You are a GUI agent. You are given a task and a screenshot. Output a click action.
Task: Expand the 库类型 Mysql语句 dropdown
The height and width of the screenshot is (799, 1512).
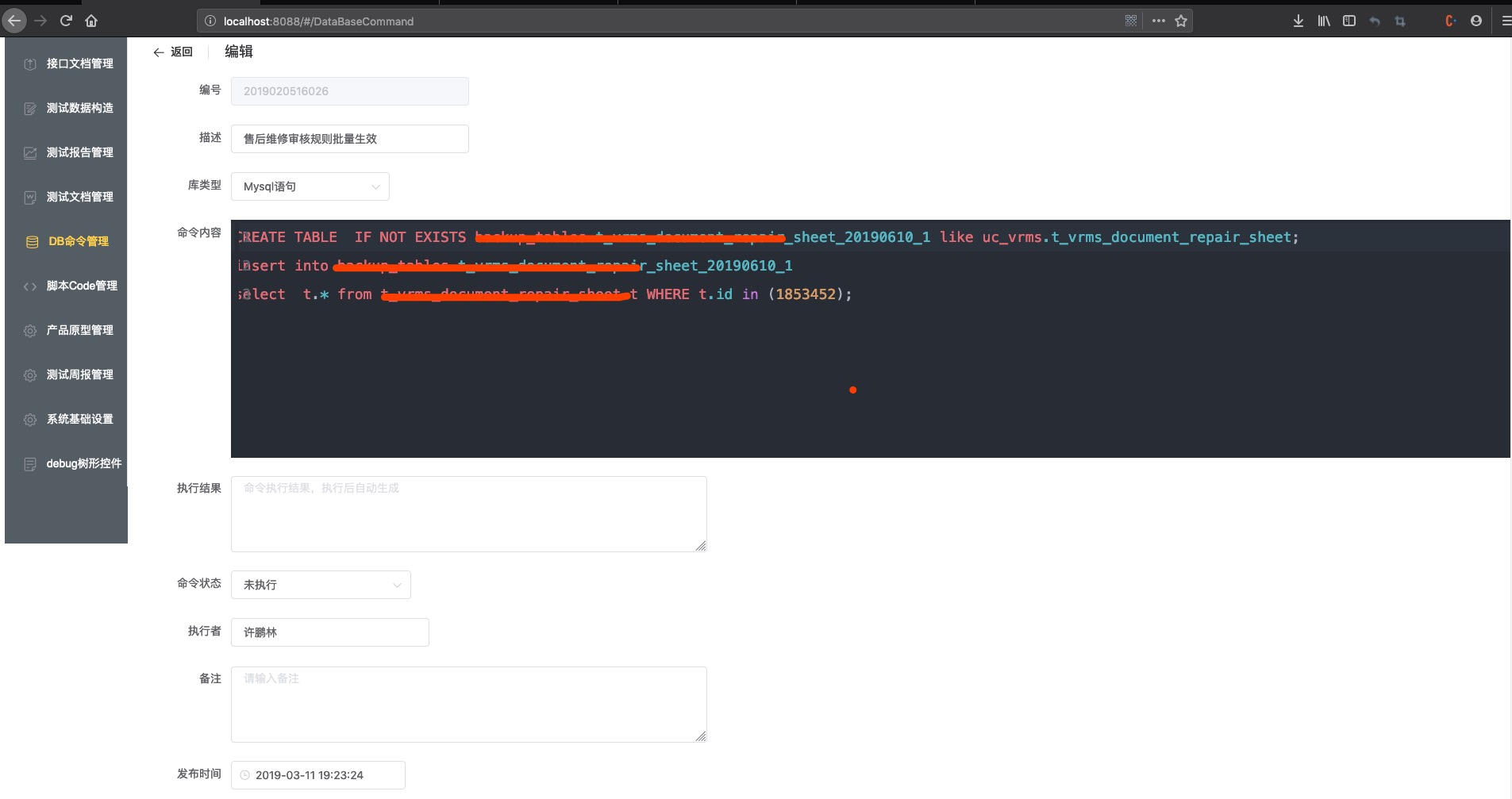coord(310,186)
